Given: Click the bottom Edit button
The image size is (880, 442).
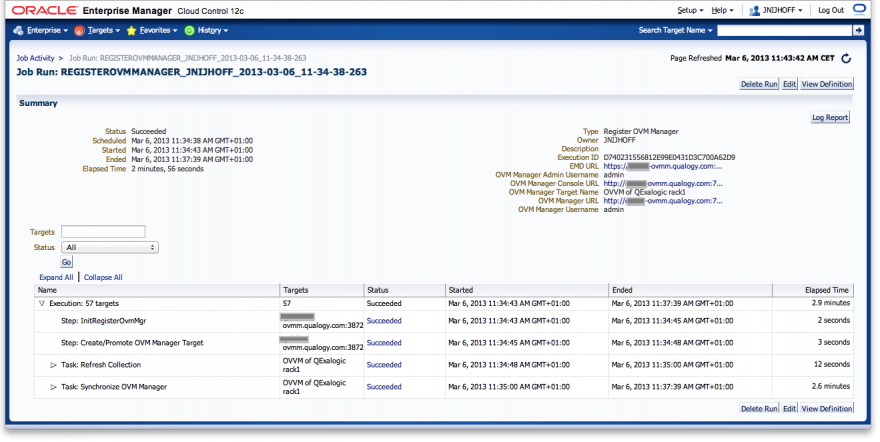Looking at the screenshot, I should point(789,408).
